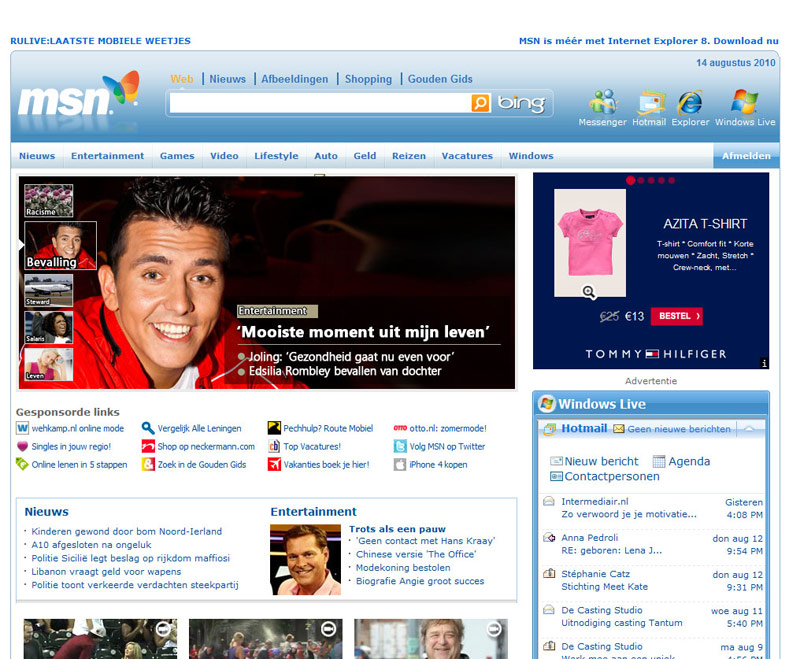
Task: Click the Afmelden sign-out button
Action: tap(746, 156)
